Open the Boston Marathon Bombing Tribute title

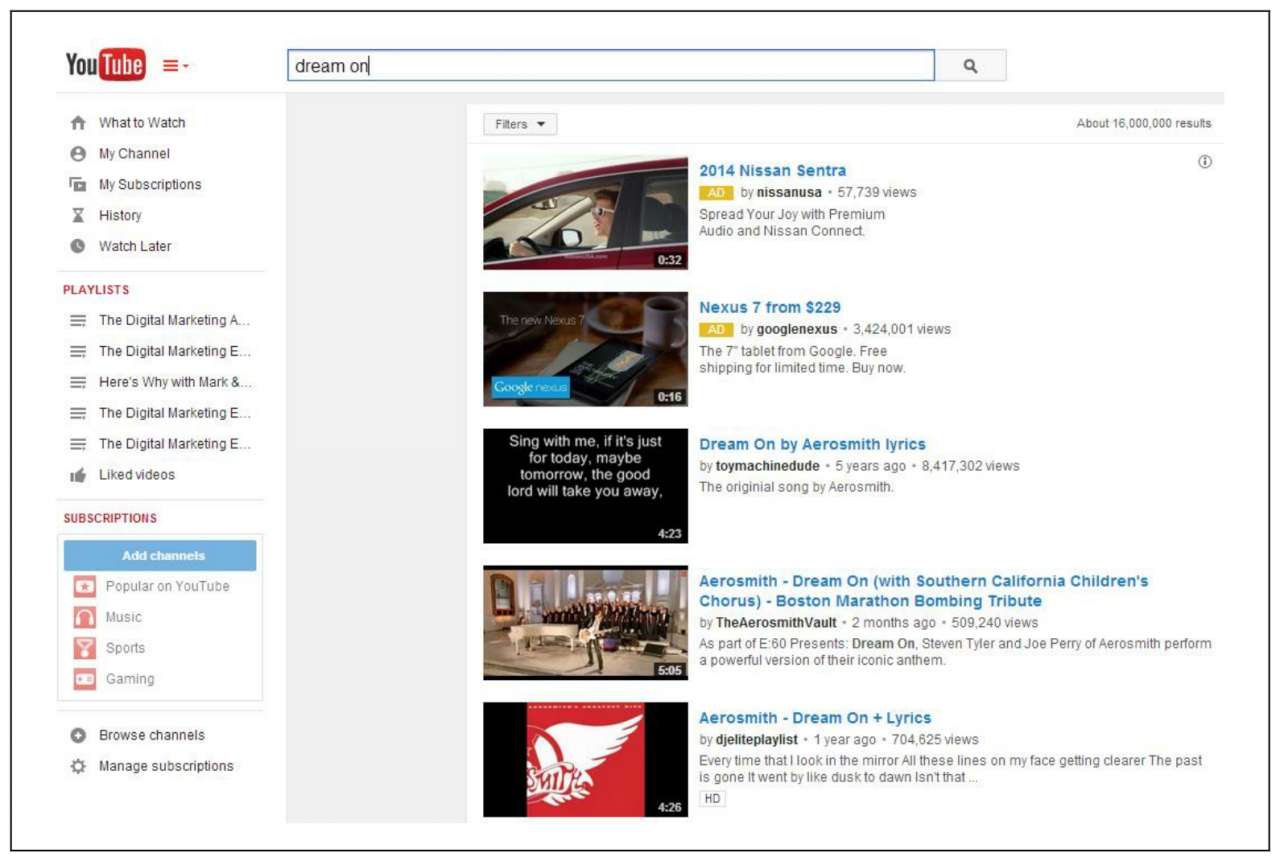tap(924, 591)
